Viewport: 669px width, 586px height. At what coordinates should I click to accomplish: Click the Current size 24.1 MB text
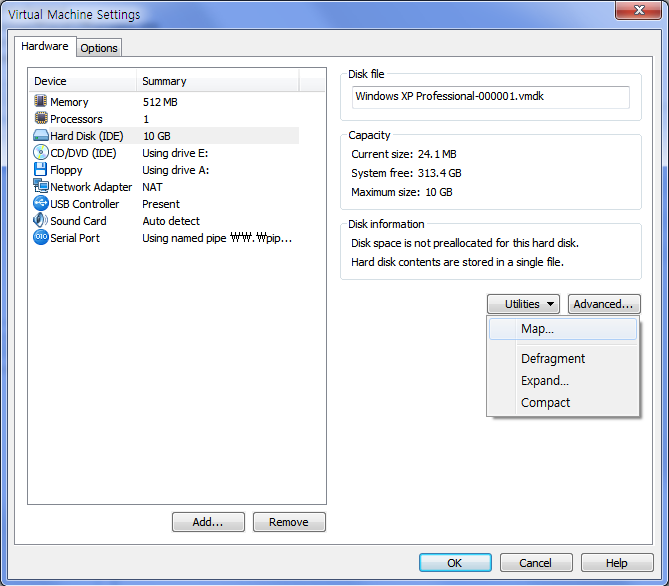coord(404,154)
